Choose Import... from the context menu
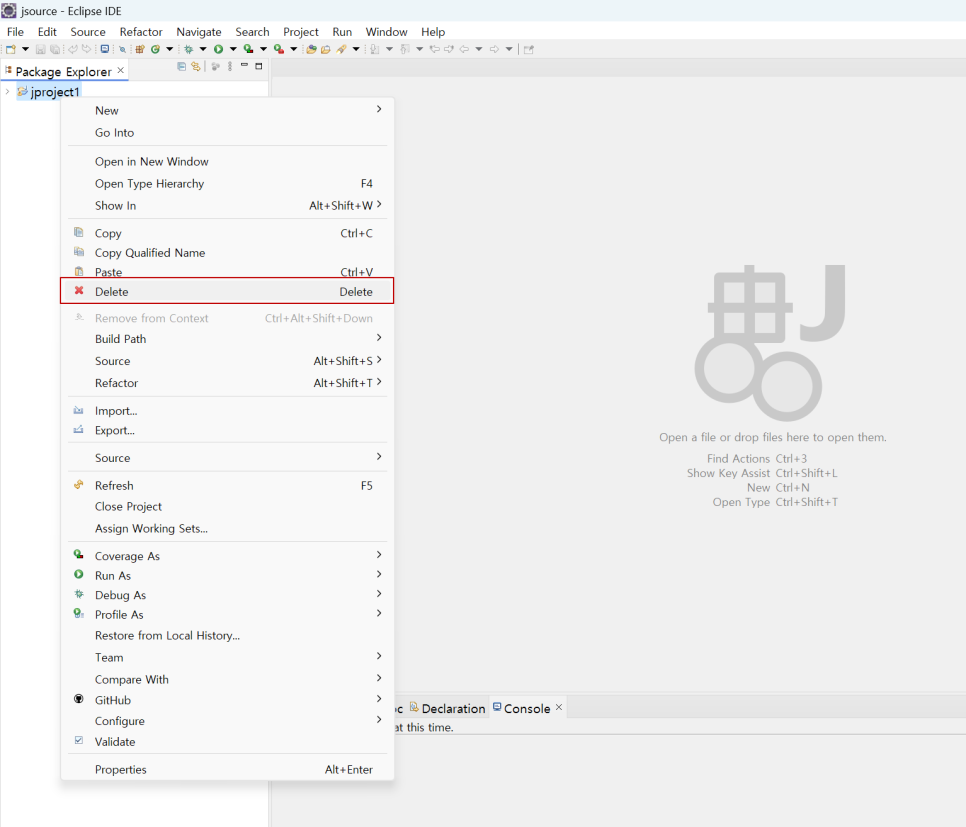This screenshot has height=827, width=966. [228, 410]
